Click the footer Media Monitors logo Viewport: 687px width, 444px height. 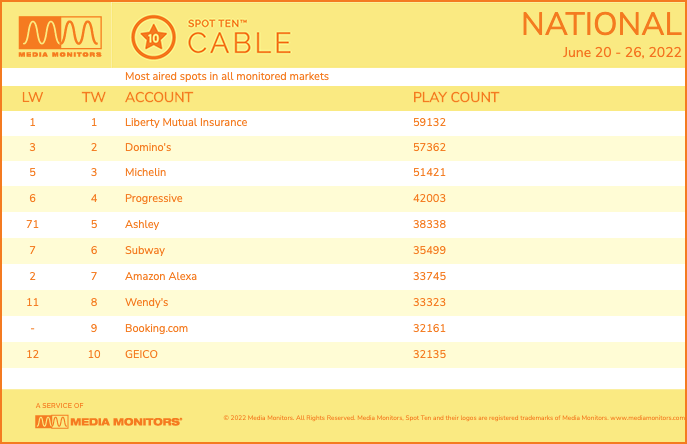pyautogui.click(x=108, y=422)
